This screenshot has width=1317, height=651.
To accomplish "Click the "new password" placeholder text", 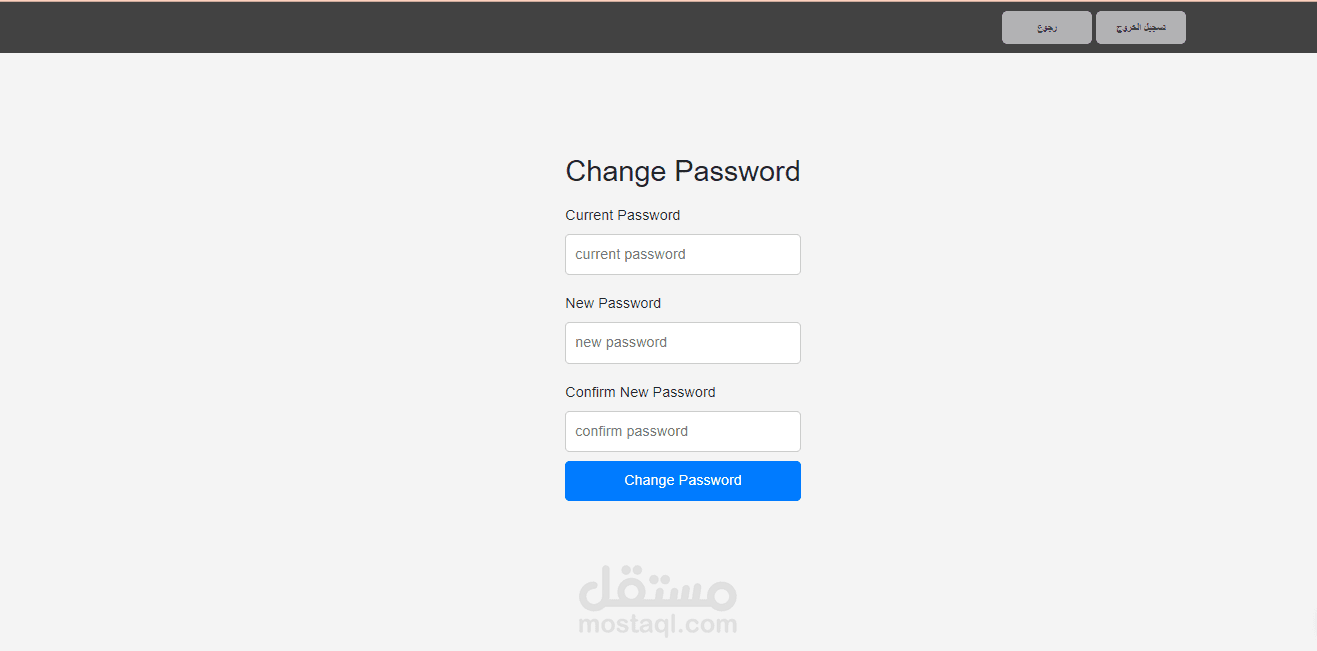I will [621, 343].
